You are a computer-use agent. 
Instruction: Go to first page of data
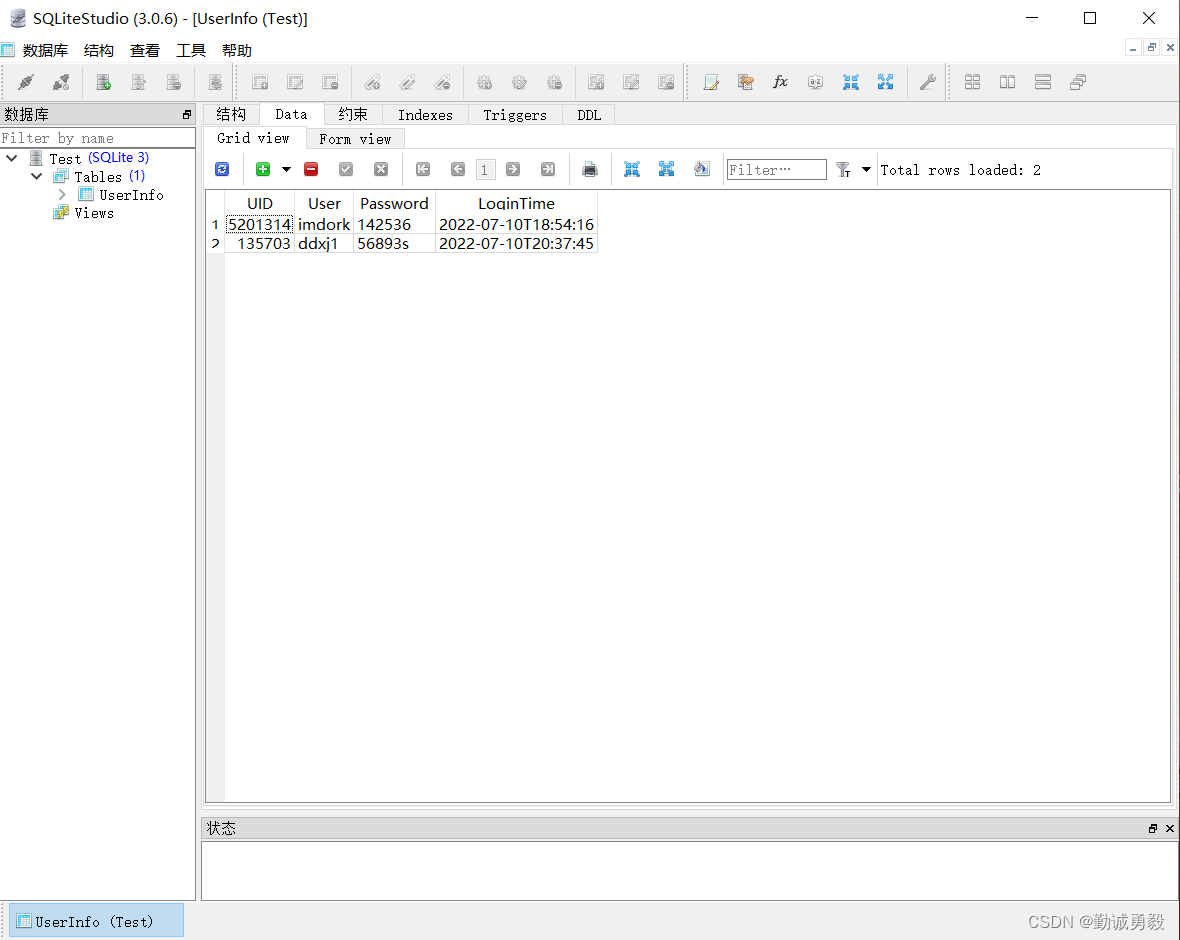point(423,169)
